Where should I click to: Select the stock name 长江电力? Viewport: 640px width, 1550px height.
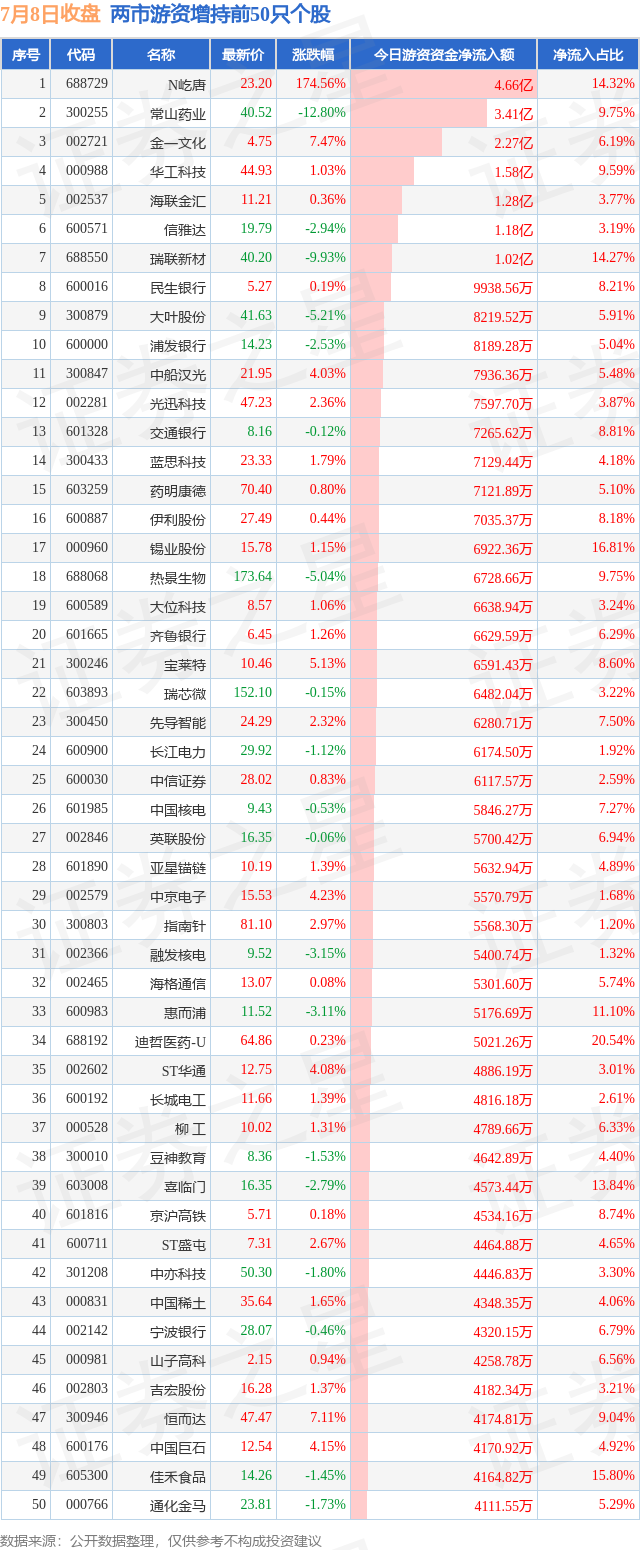click(x=178, y=751)
